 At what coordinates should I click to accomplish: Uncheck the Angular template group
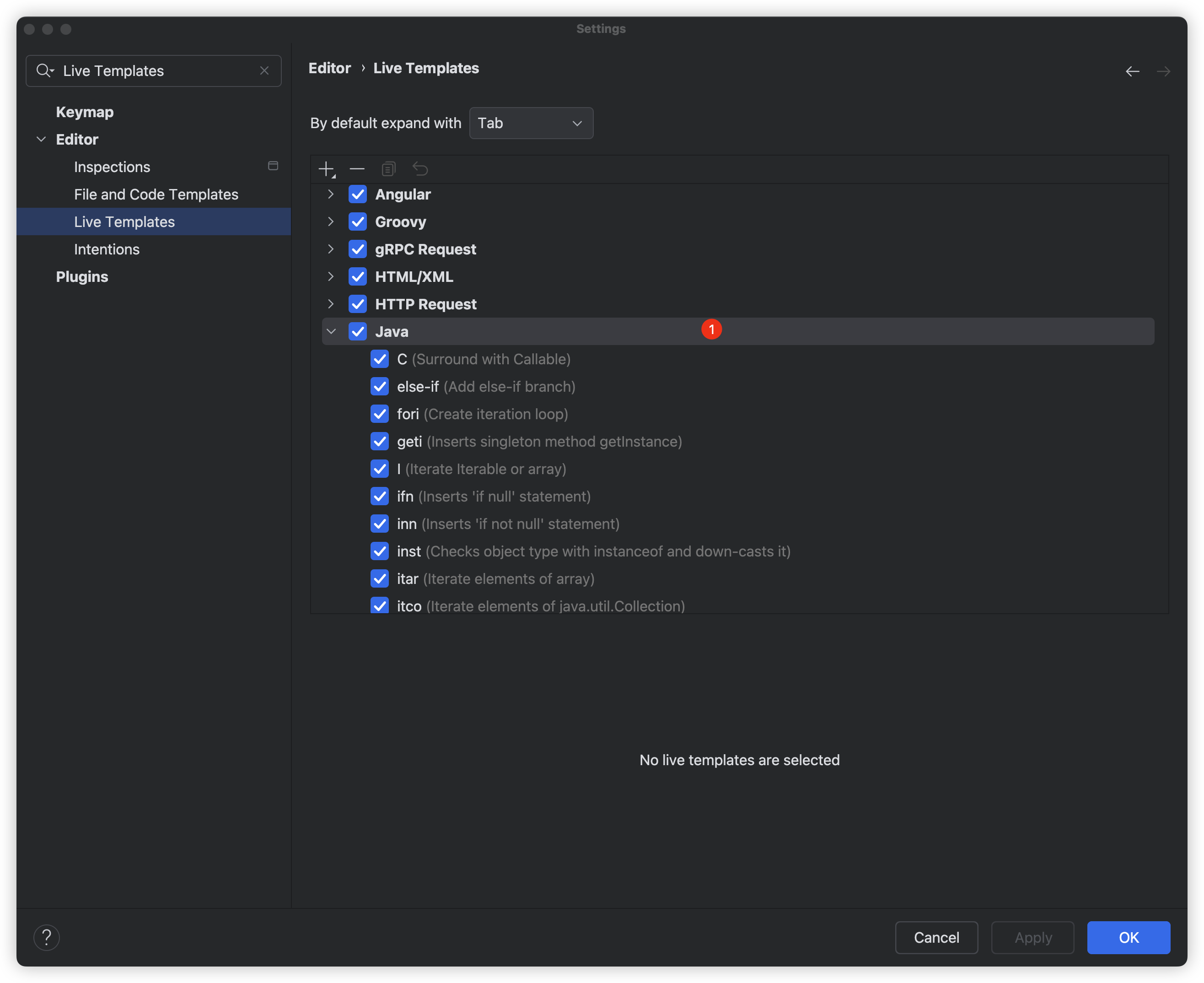pos(358,194)
